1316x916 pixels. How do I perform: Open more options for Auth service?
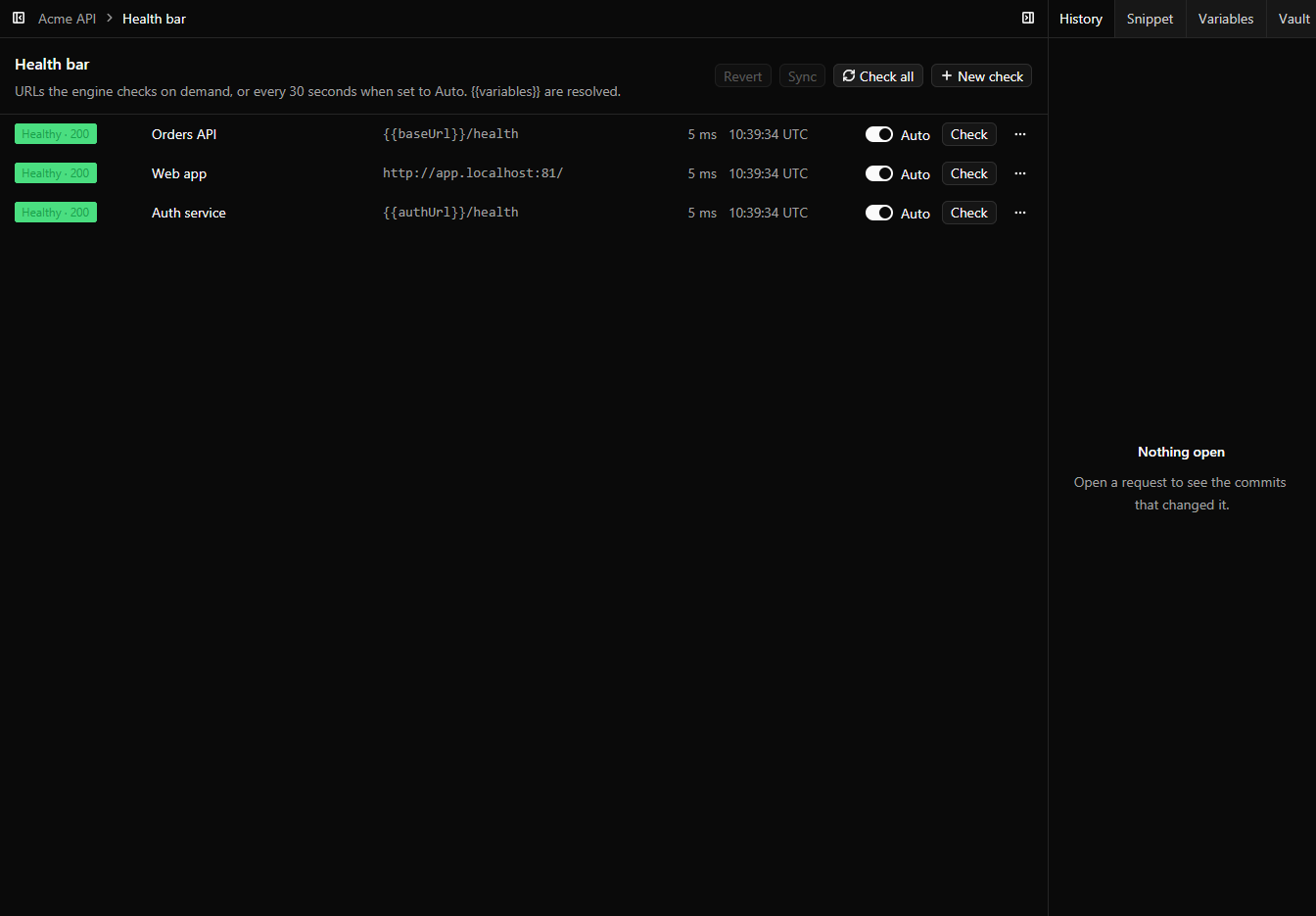pos(1020,213)
